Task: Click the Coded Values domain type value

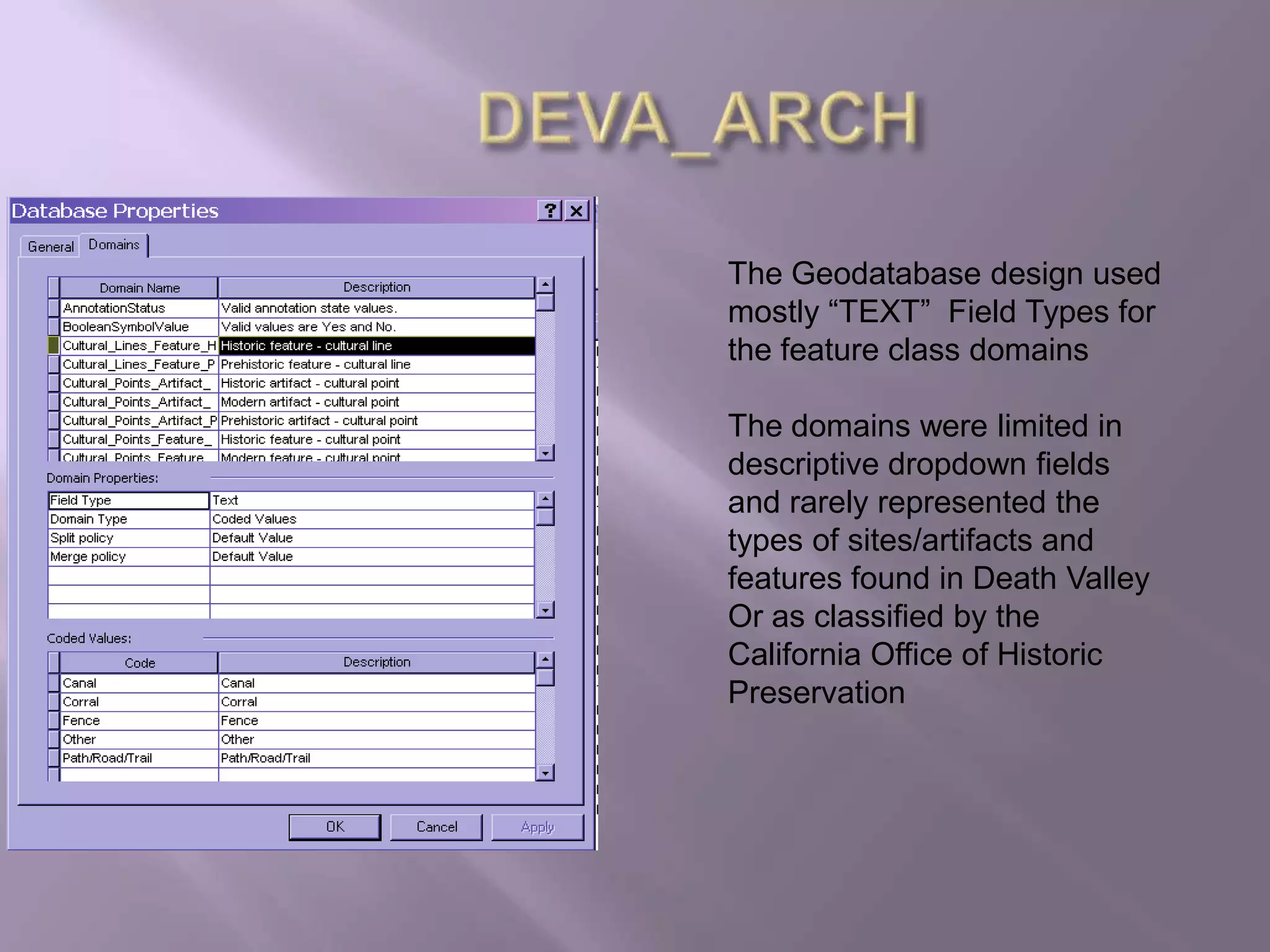Action: click(x=372, y=519)
